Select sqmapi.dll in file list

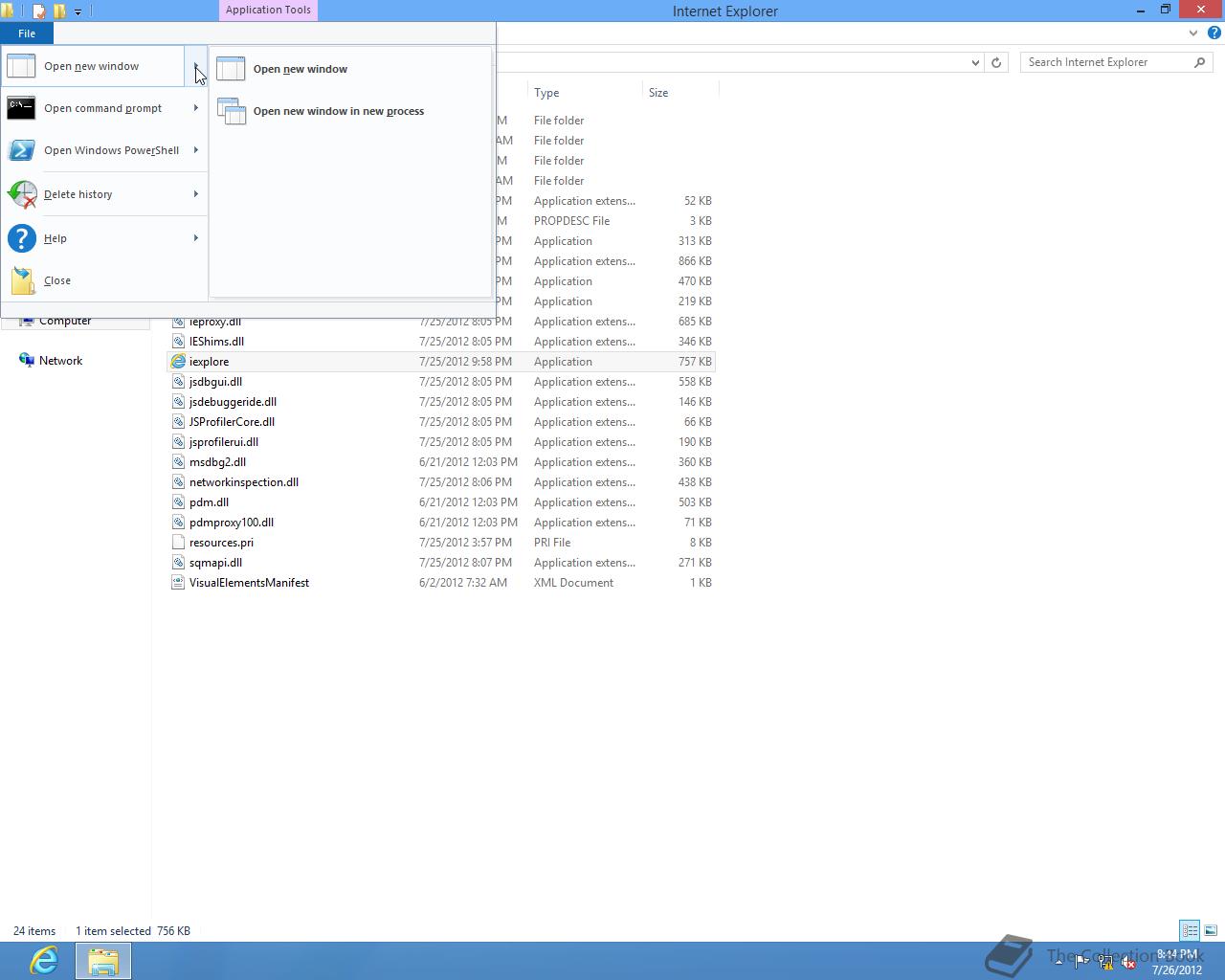pos(215,563)
